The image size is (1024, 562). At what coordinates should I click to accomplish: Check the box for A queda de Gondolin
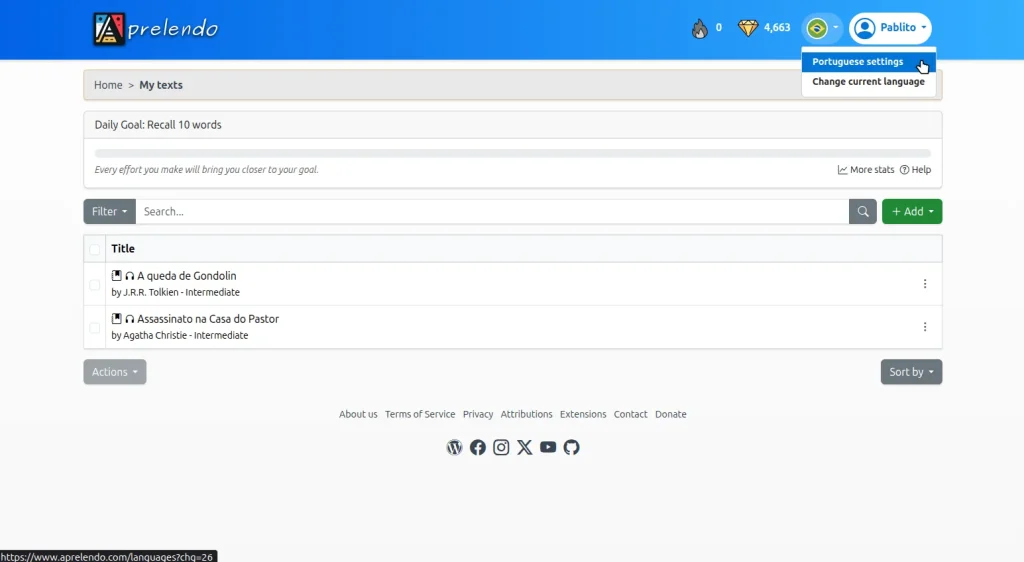coord(95,284)
